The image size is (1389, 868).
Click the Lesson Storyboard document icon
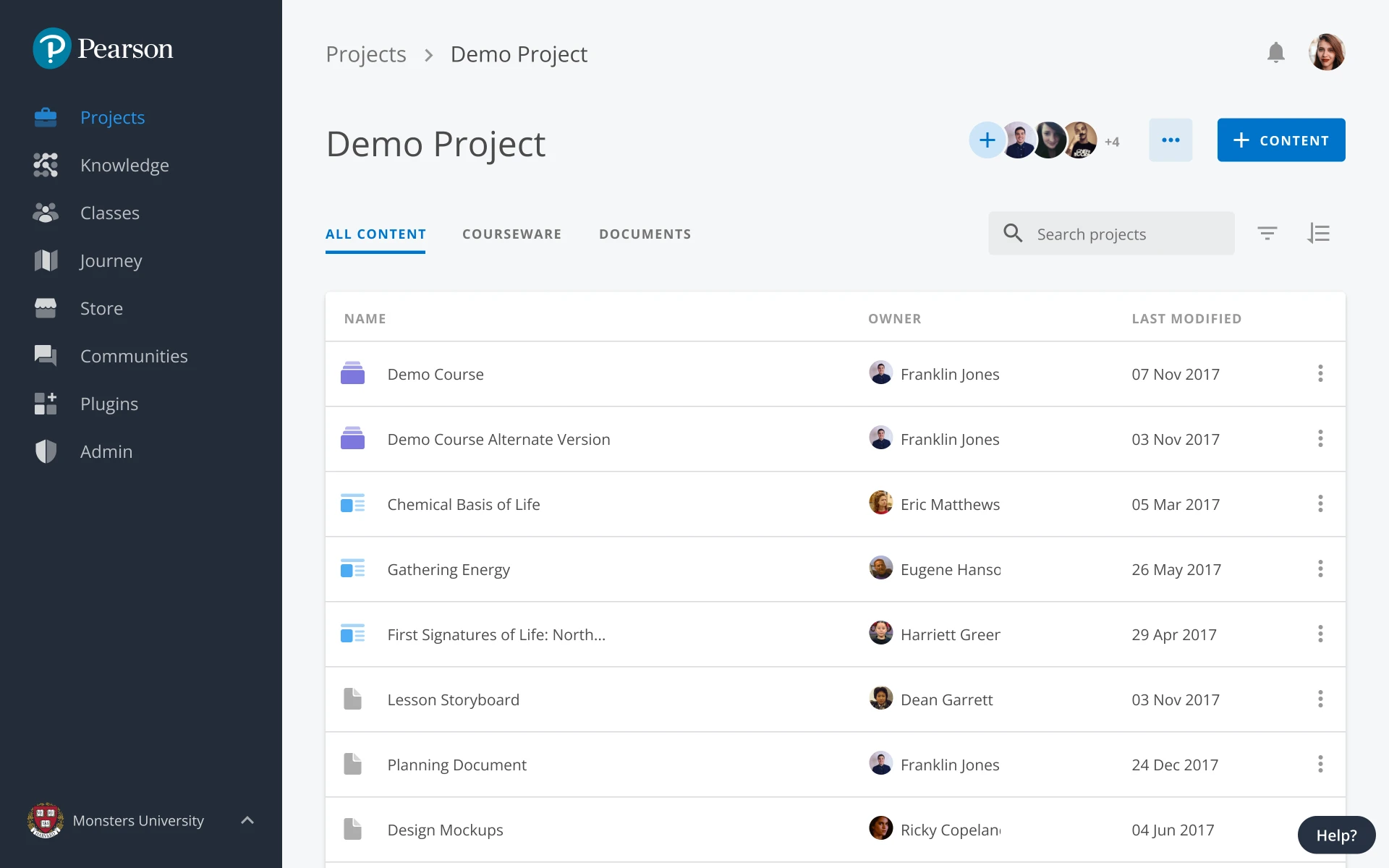[x=352, y=699]
